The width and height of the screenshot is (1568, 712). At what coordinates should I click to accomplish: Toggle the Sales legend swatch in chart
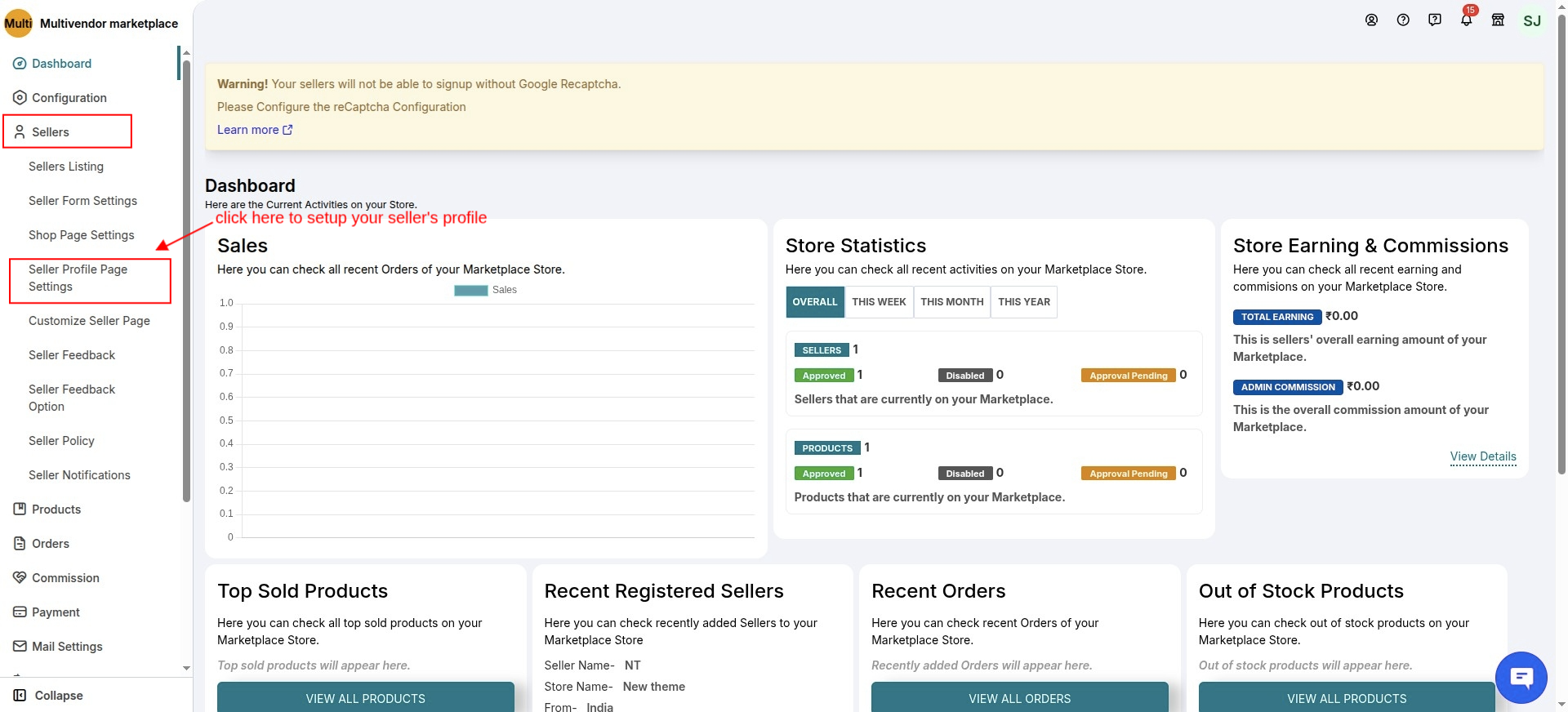pos(470,290)
